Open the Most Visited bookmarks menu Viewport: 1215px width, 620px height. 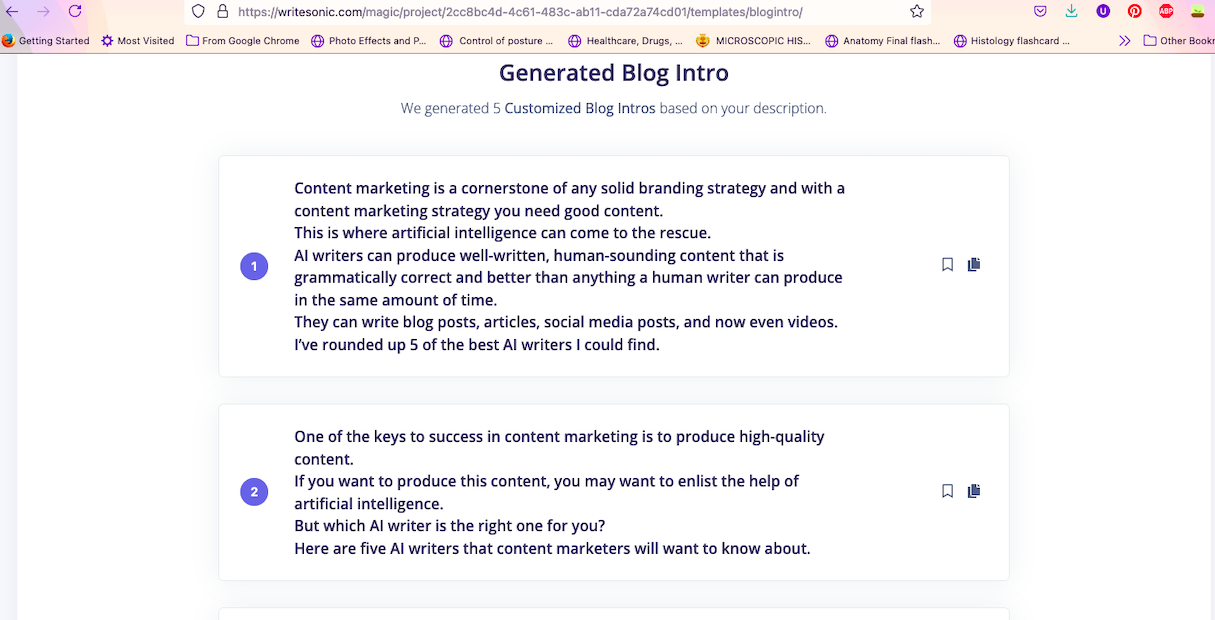tap(137, 41)
